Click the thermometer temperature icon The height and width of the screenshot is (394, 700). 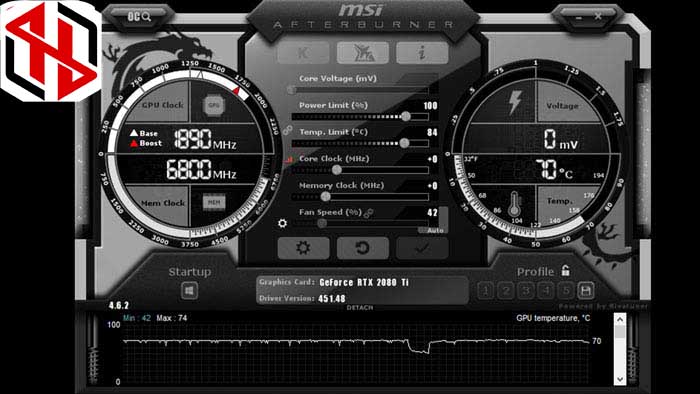pos(514,204)
